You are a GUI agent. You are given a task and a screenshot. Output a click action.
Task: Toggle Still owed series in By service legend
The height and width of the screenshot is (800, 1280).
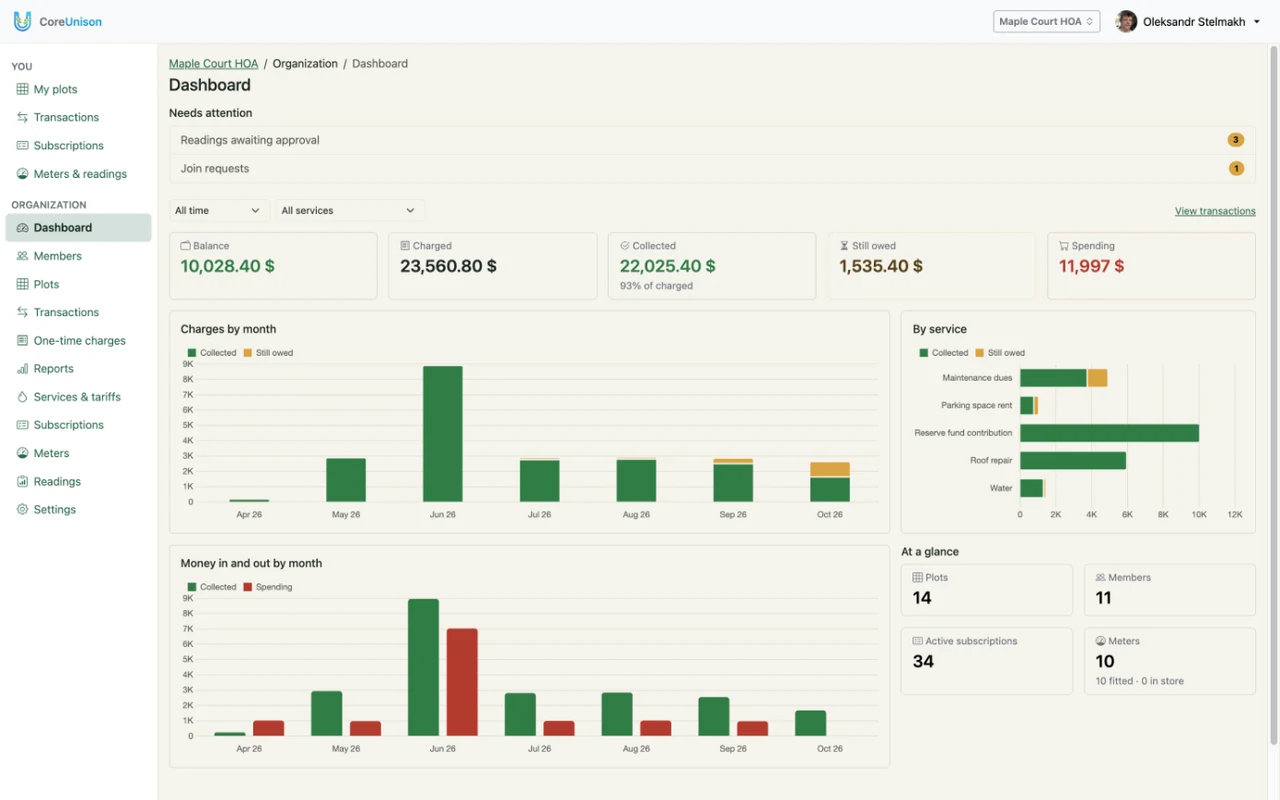point(1000,353)
